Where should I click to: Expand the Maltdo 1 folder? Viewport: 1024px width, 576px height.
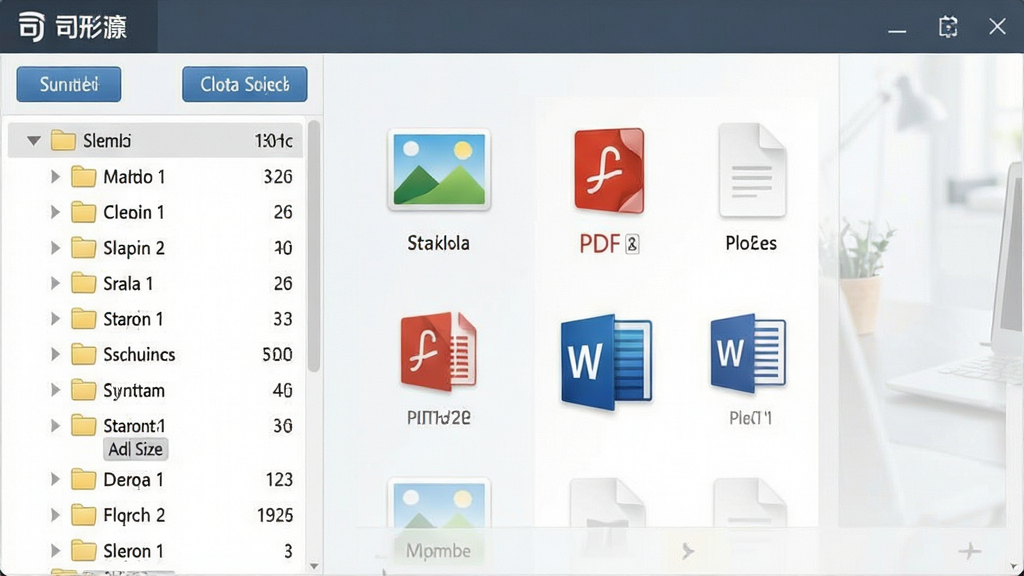point(56,176)
